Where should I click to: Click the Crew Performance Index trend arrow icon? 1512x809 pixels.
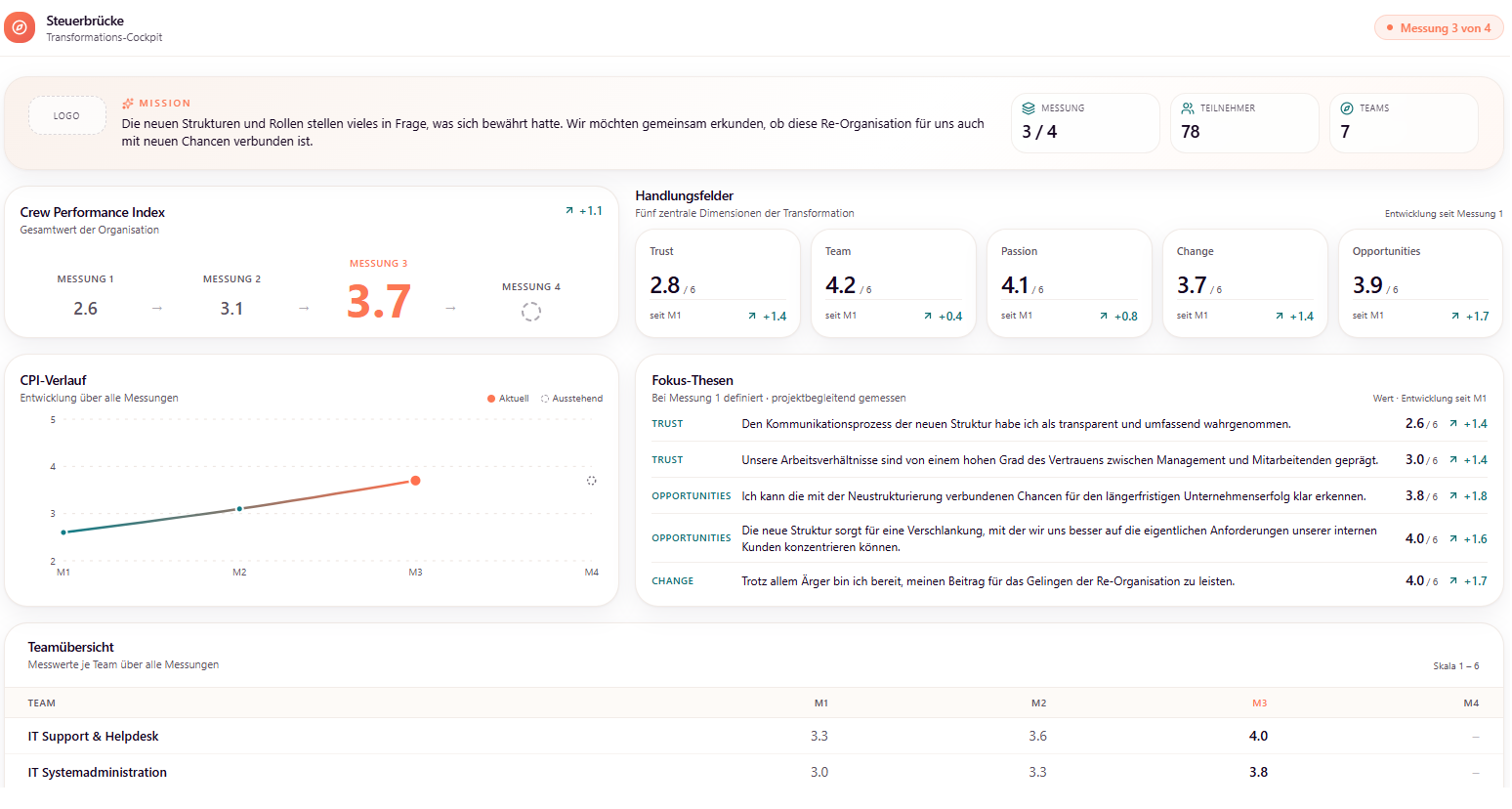click(569, 211)
